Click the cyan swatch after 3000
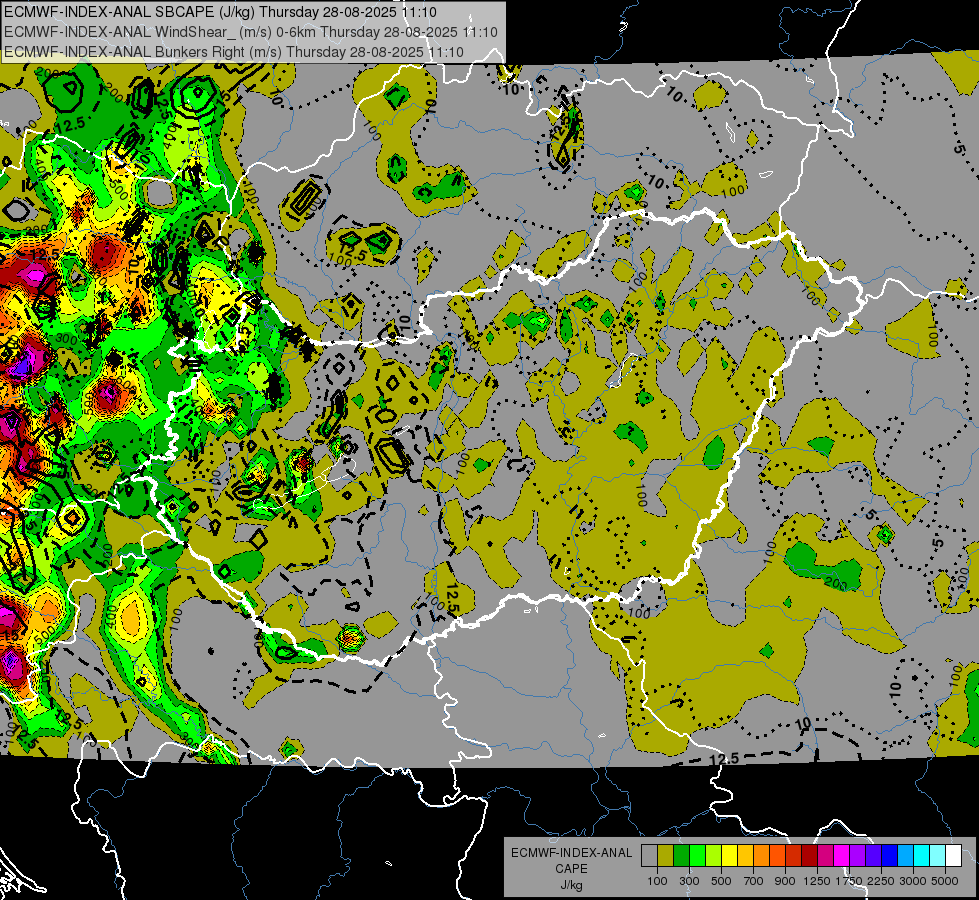979x900 pixels. tap(922, 855)
